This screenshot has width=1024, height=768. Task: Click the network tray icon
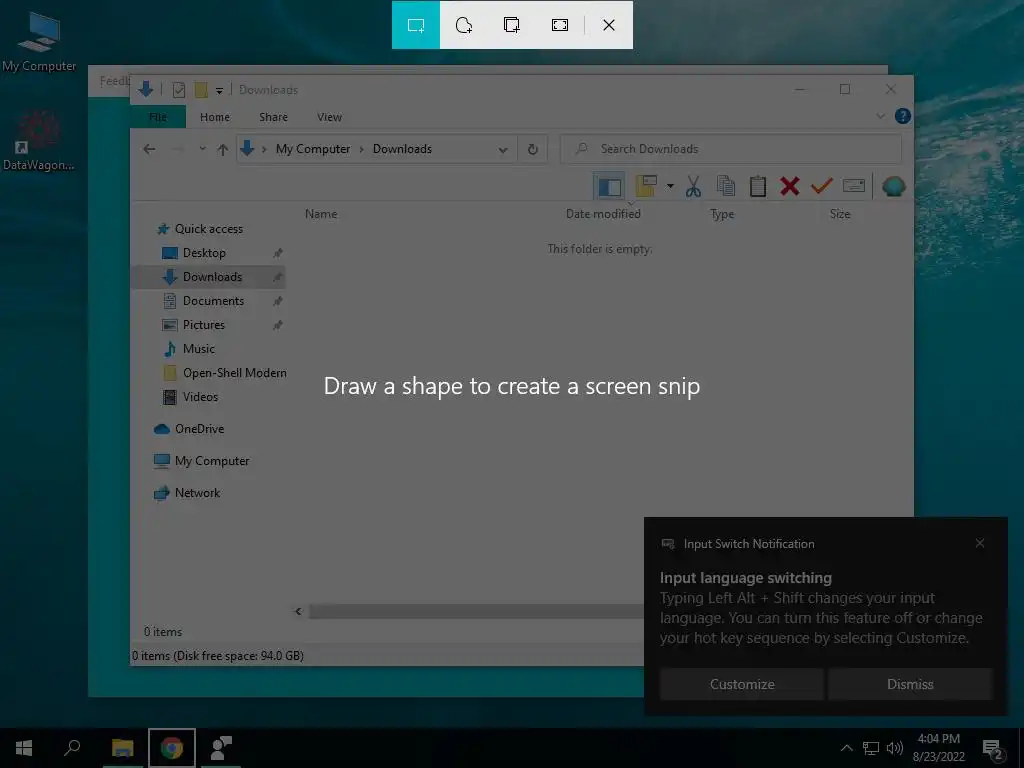point(871,748)
